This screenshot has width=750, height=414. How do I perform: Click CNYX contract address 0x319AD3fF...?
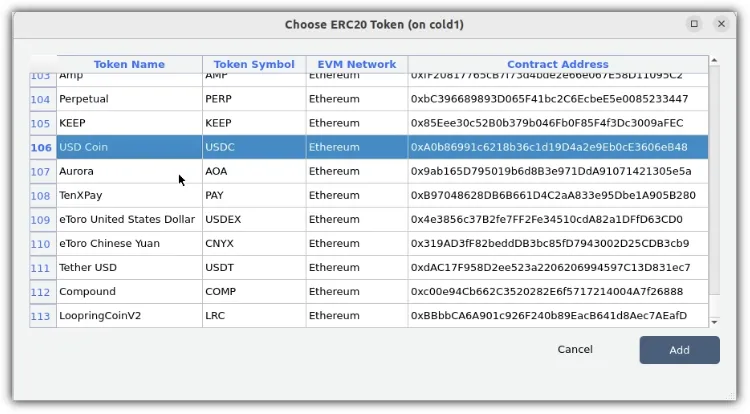tap(558, 243)
